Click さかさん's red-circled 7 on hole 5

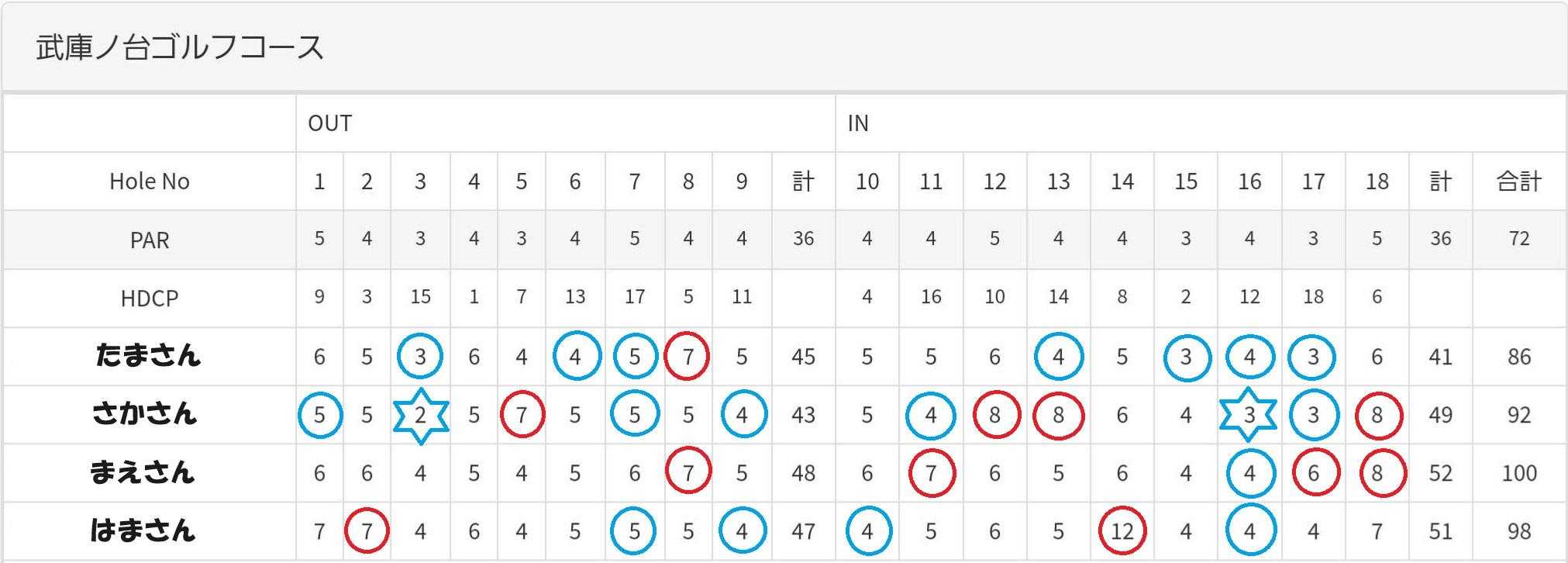coord(522,416)
